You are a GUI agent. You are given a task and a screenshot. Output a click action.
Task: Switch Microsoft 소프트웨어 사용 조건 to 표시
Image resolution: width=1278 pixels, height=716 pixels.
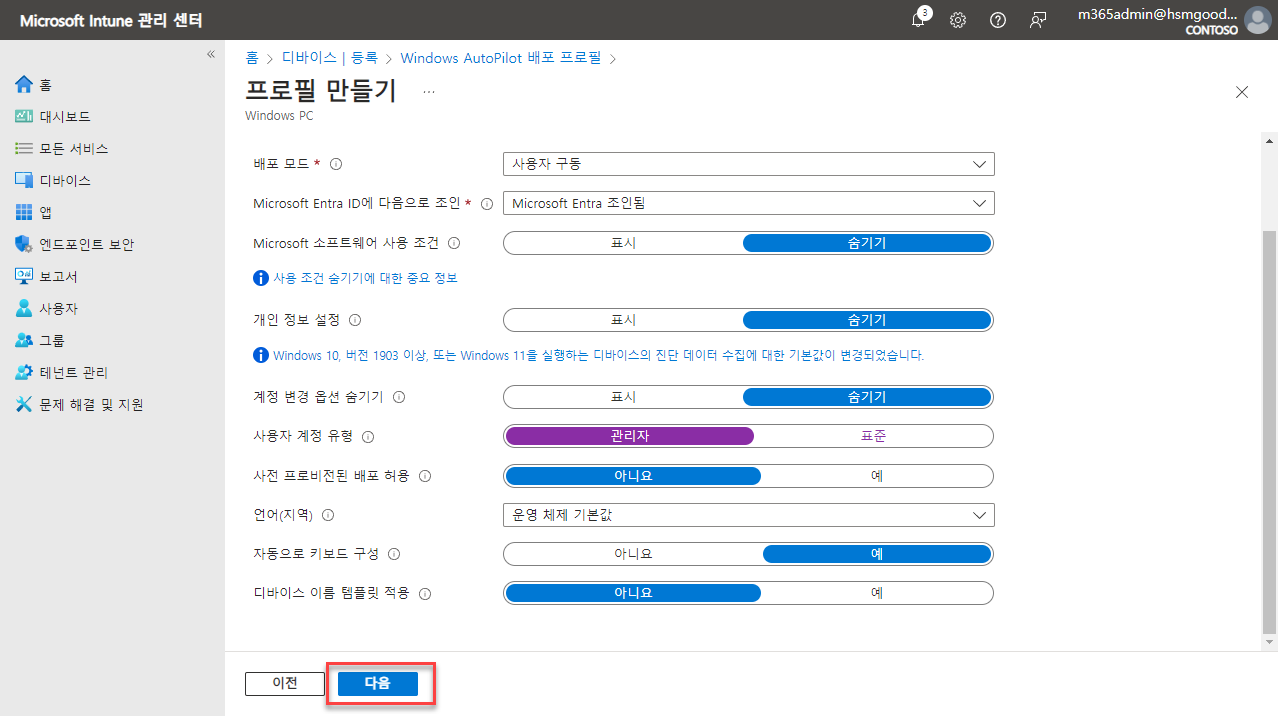click(x=621, y=242)
